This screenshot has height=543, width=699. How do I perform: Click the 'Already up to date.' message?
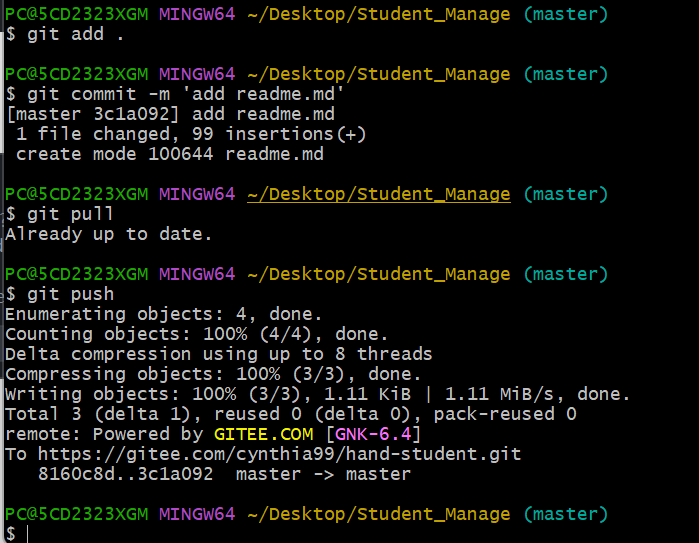click(109, 234)
